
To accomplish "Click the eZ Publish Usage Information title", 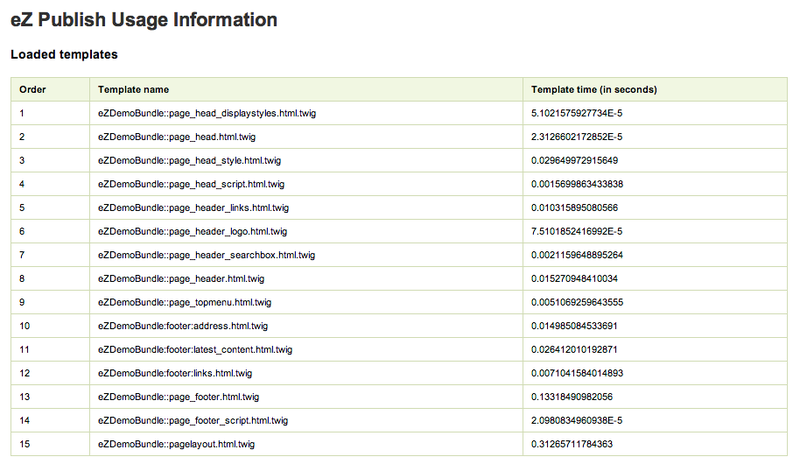I will [x=144, y=20].
